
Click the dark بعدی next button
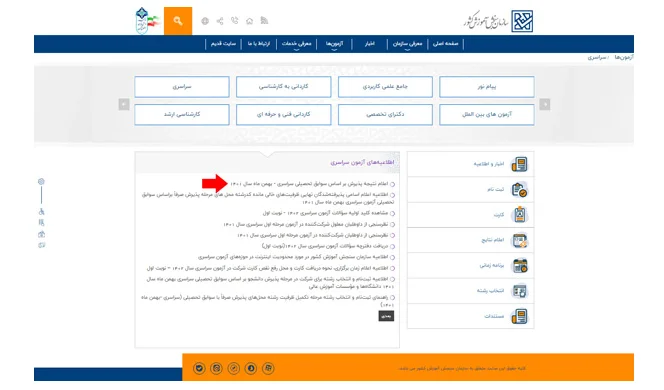coord(386,316)
